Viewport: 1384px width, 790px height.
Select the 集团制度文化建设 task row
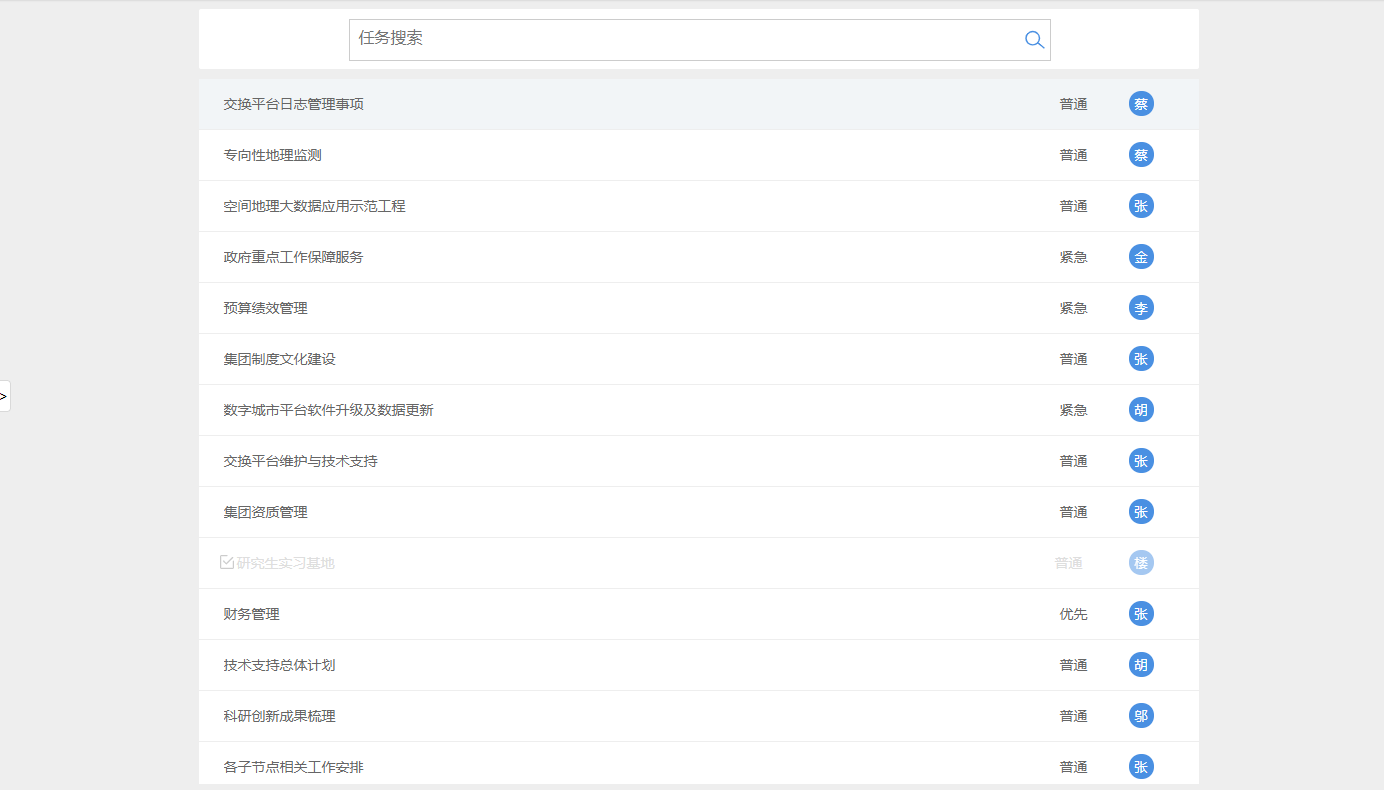280,359
